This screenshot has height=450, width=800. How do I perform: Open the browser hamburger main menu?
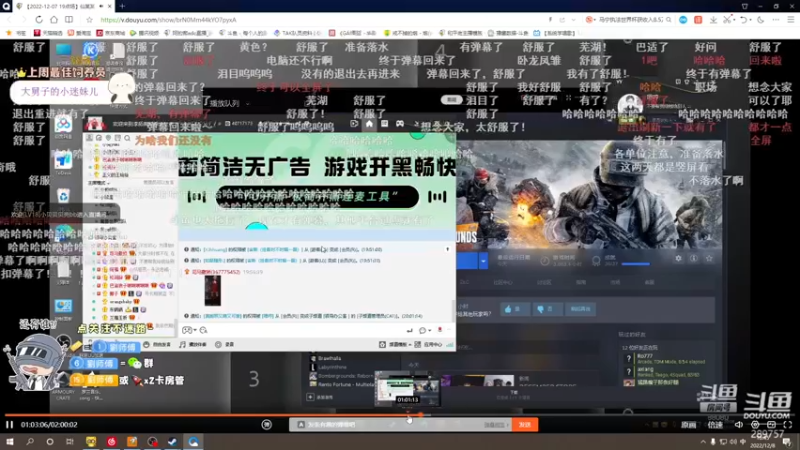[x=790, y=19]
